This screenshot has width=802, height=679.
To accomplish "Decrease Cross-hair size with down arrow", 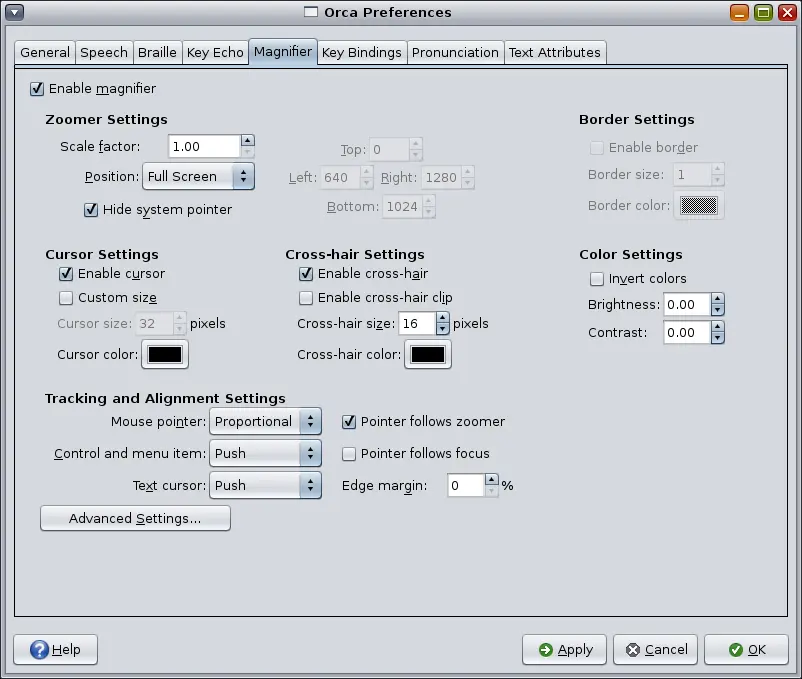I will point(442,329).
